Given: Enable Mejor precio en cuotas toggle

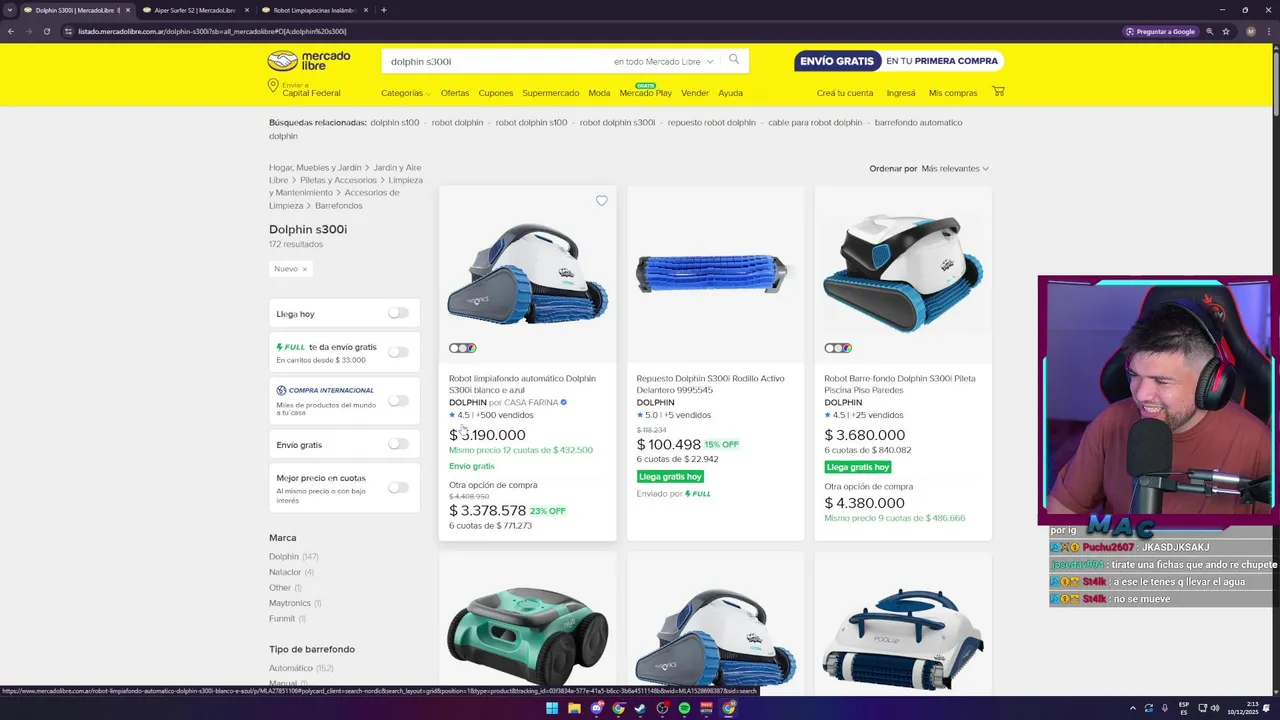Looking at the screenshot, I should pyautogui.click(x=398, y=488).
